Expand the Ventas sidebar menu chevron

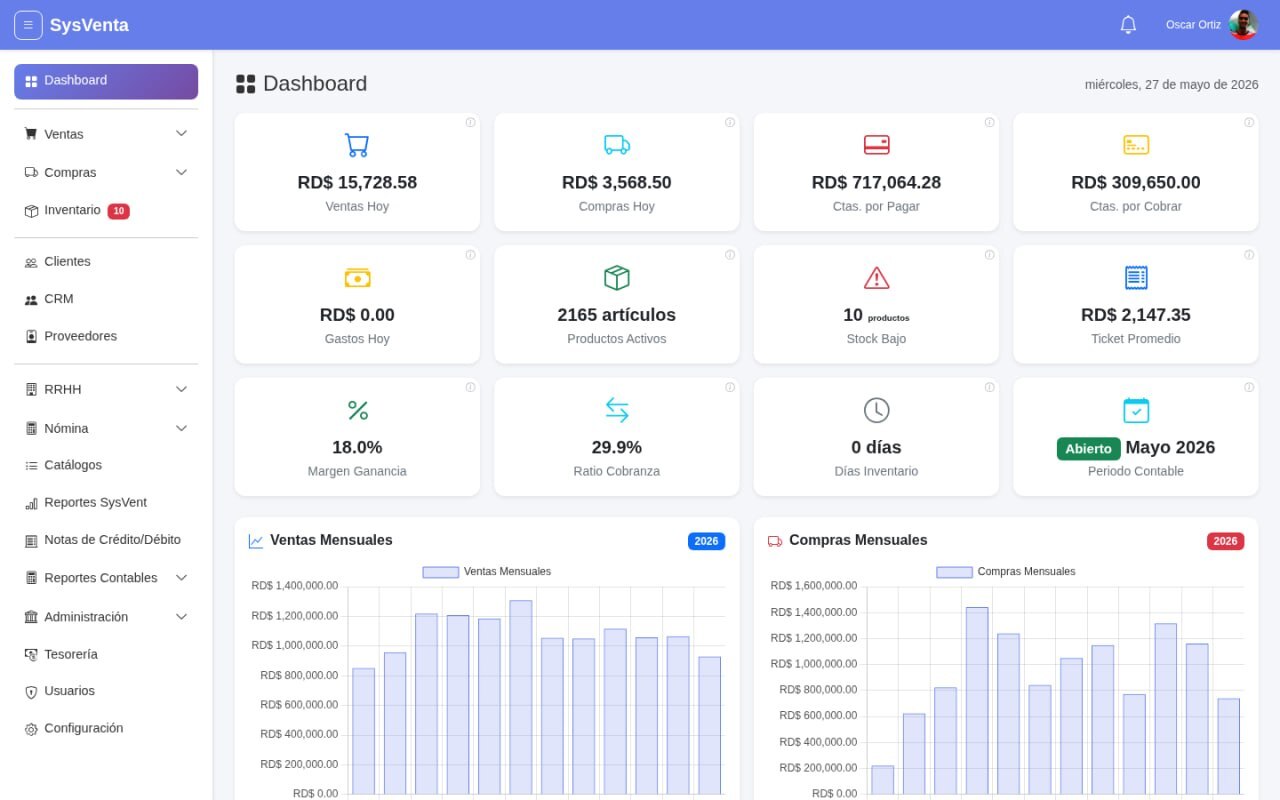(x=181, y=134)
